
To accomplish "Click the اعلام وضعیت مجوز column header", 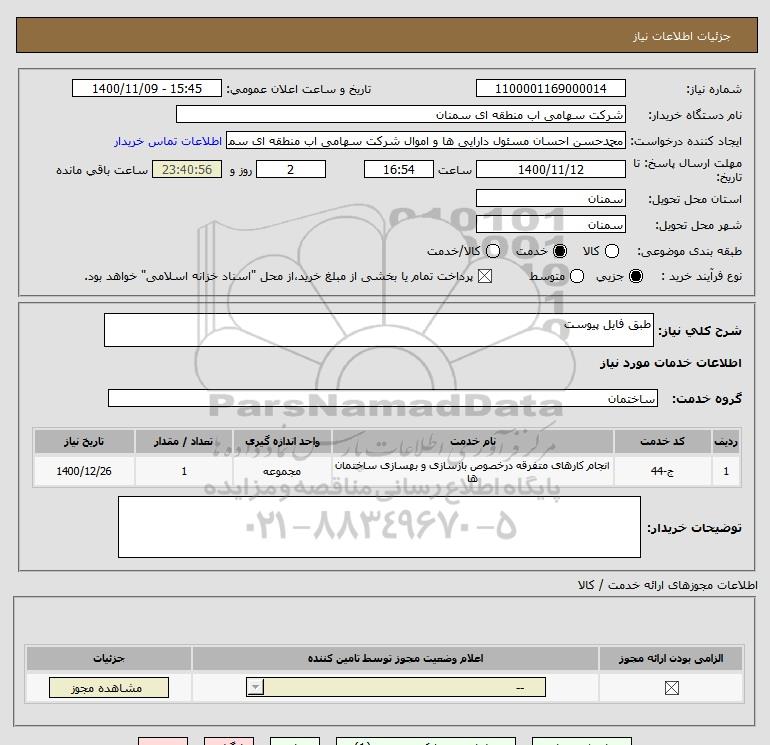I will (396, 658).
